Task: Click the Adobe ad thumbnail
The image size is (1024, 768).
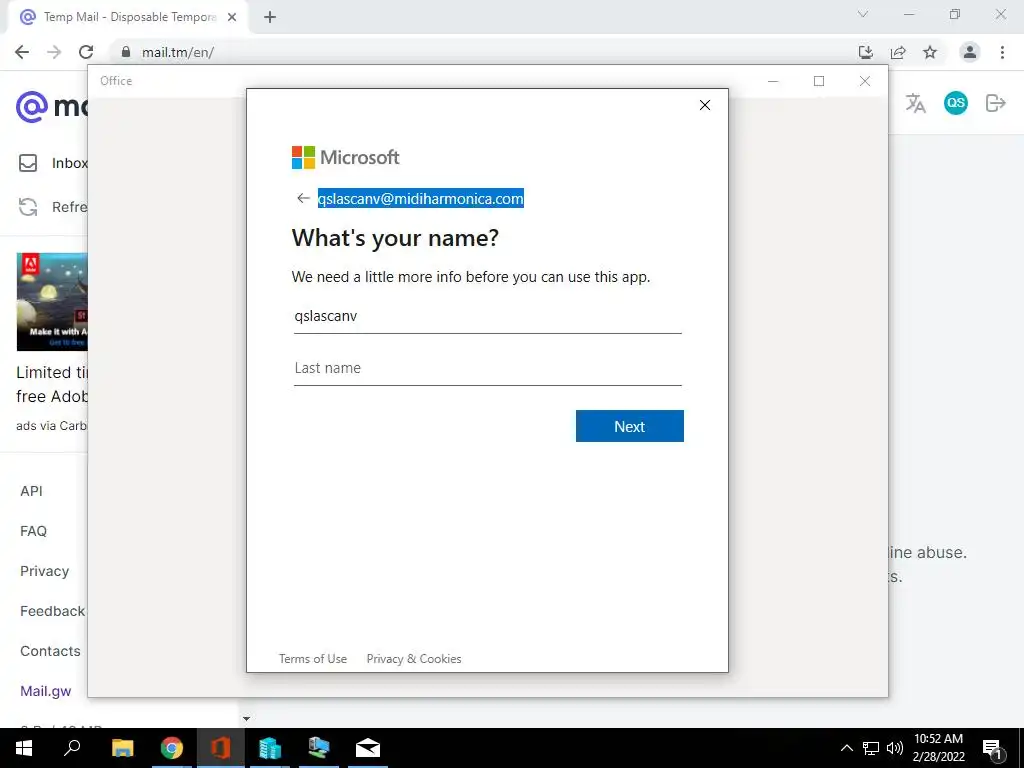Action: [52, 302]
